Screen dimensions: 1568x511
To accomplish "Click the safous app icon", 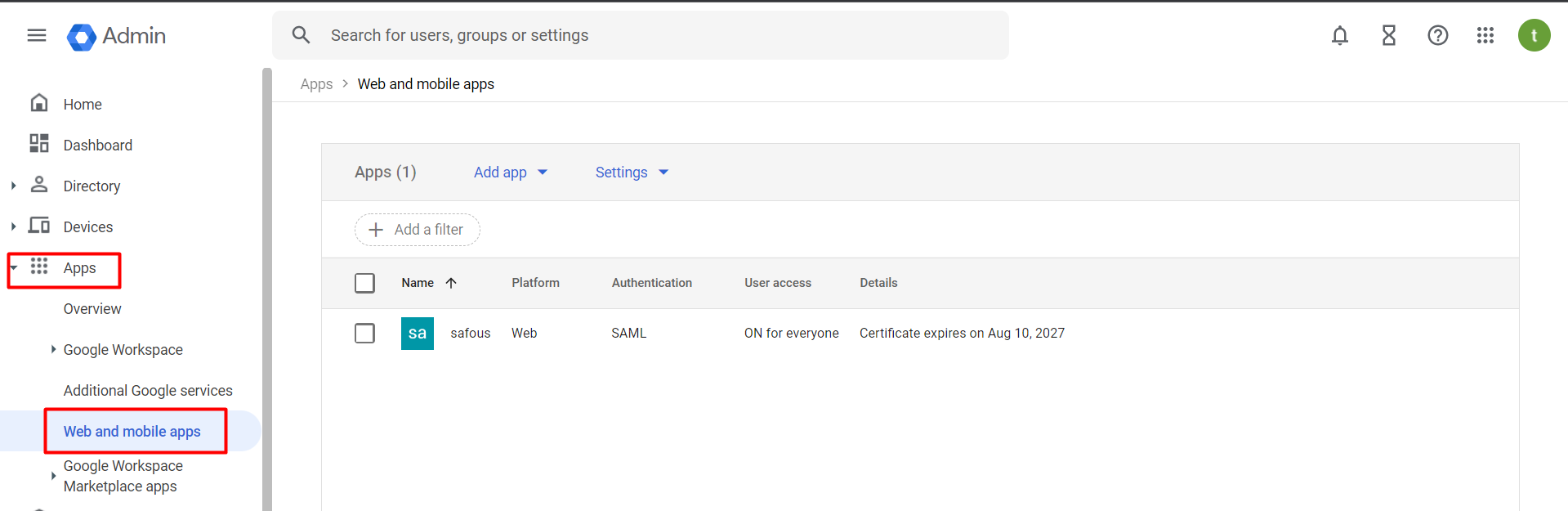I will 417,334.
